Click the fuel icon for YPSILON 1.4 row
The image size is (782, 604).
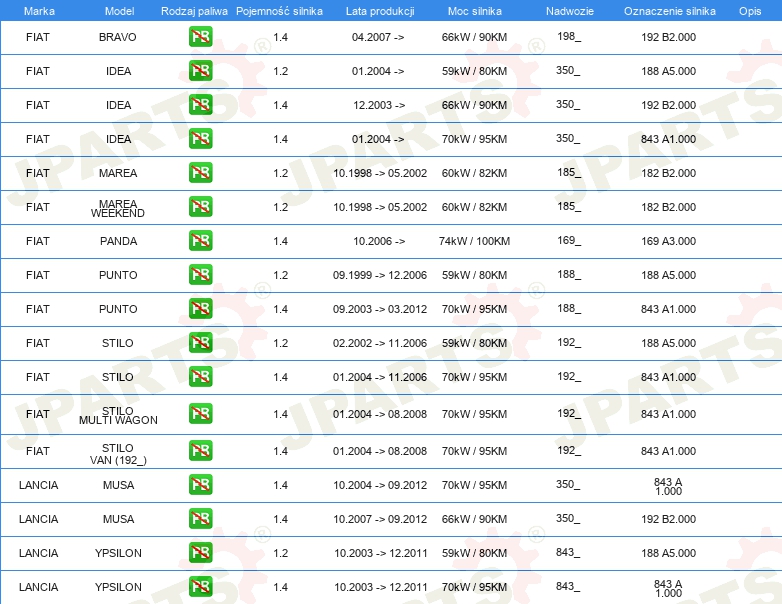200,586
